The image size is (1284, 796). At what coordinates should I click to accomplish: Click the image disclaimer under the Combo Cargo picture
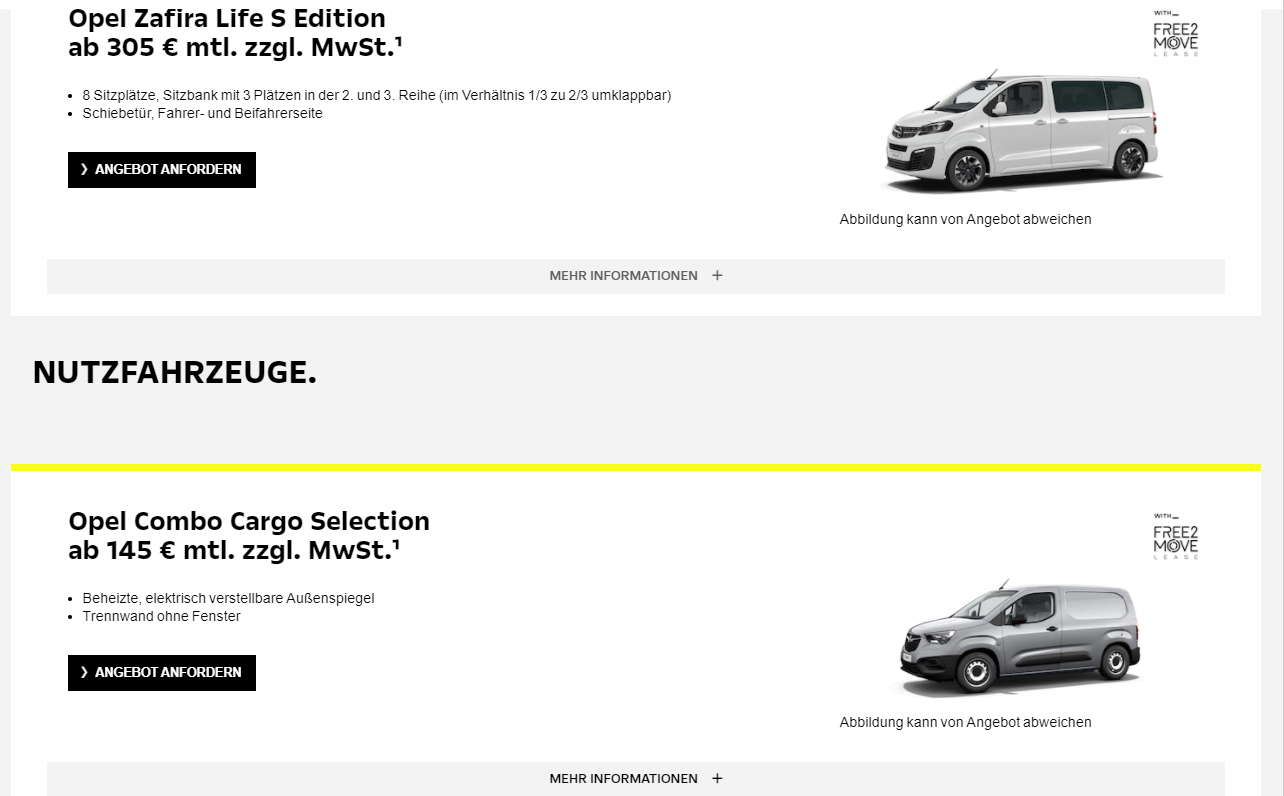(x=966, y=722)
